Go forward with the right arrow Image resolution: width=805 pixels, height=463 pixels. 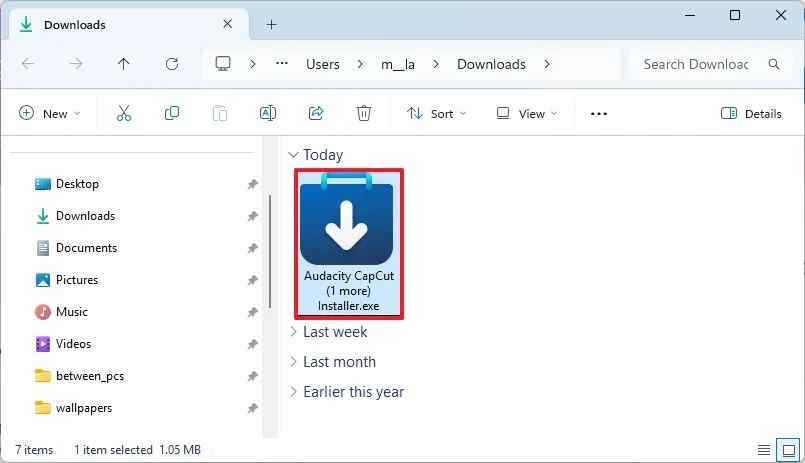point(76,64)
